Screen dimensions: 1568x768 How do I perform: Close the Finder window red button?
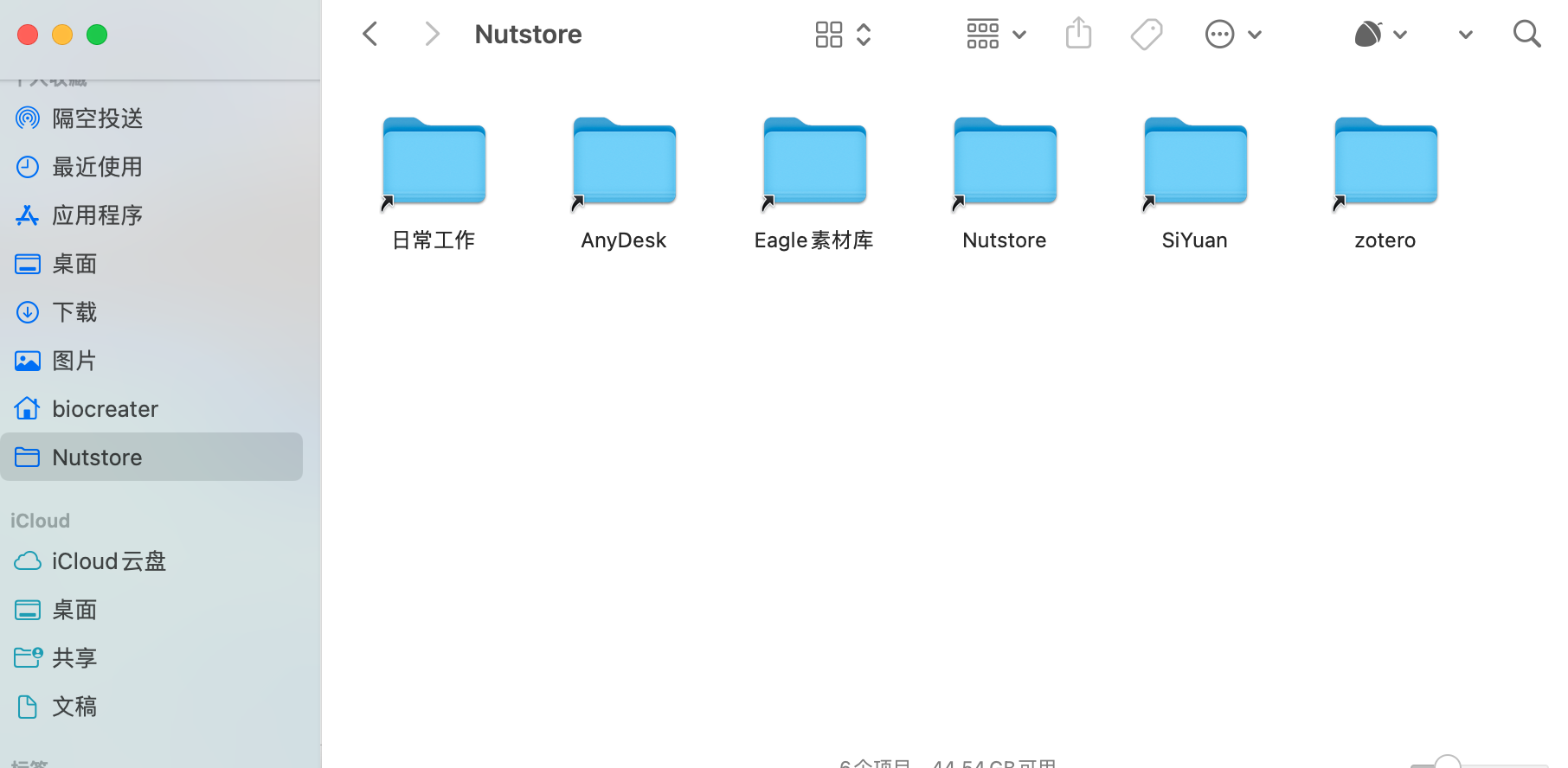[x=28, y=35]
